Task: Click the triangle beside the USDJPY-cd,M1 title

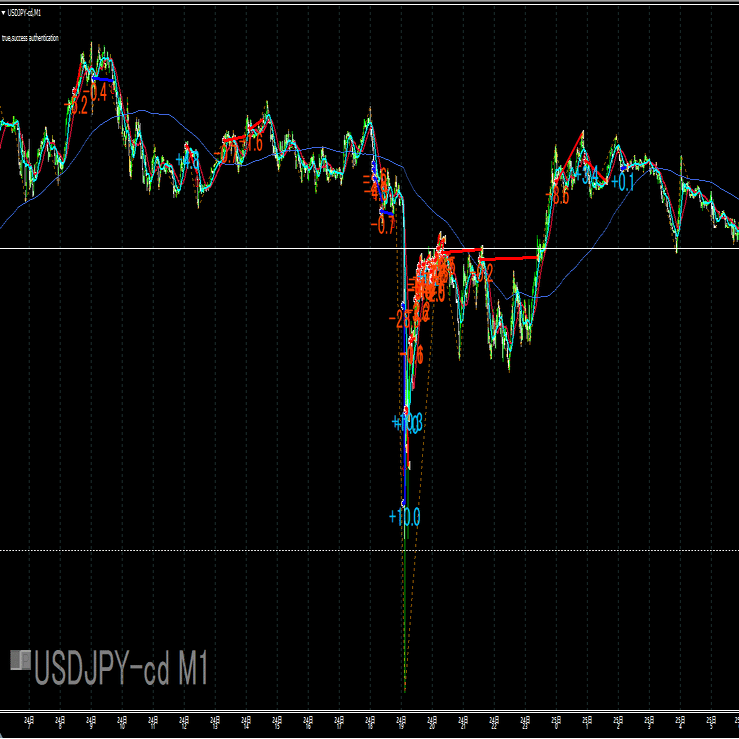Action: coord(4,13)
